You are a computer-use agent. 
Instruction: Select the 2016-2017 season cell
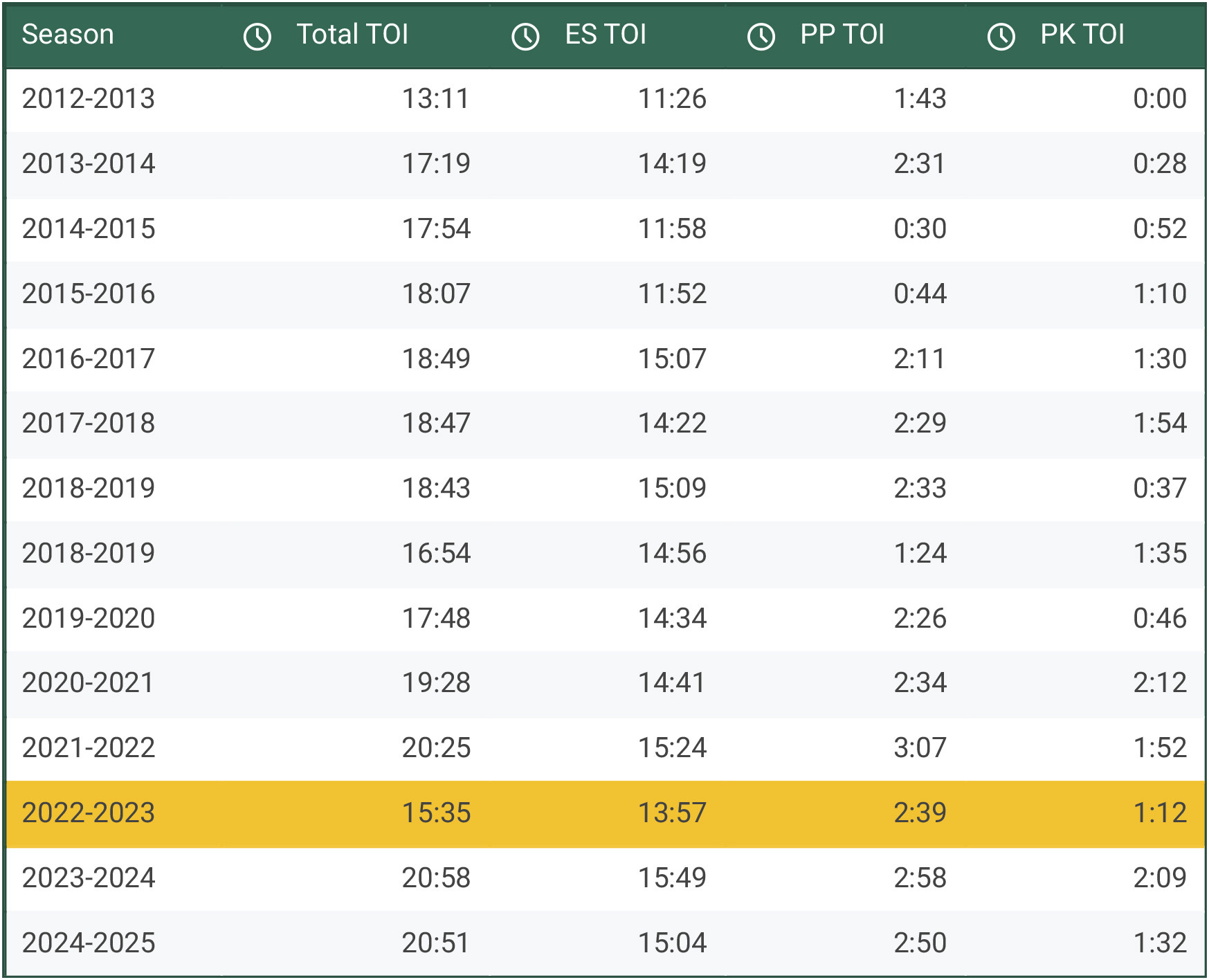tap(89, 359)
